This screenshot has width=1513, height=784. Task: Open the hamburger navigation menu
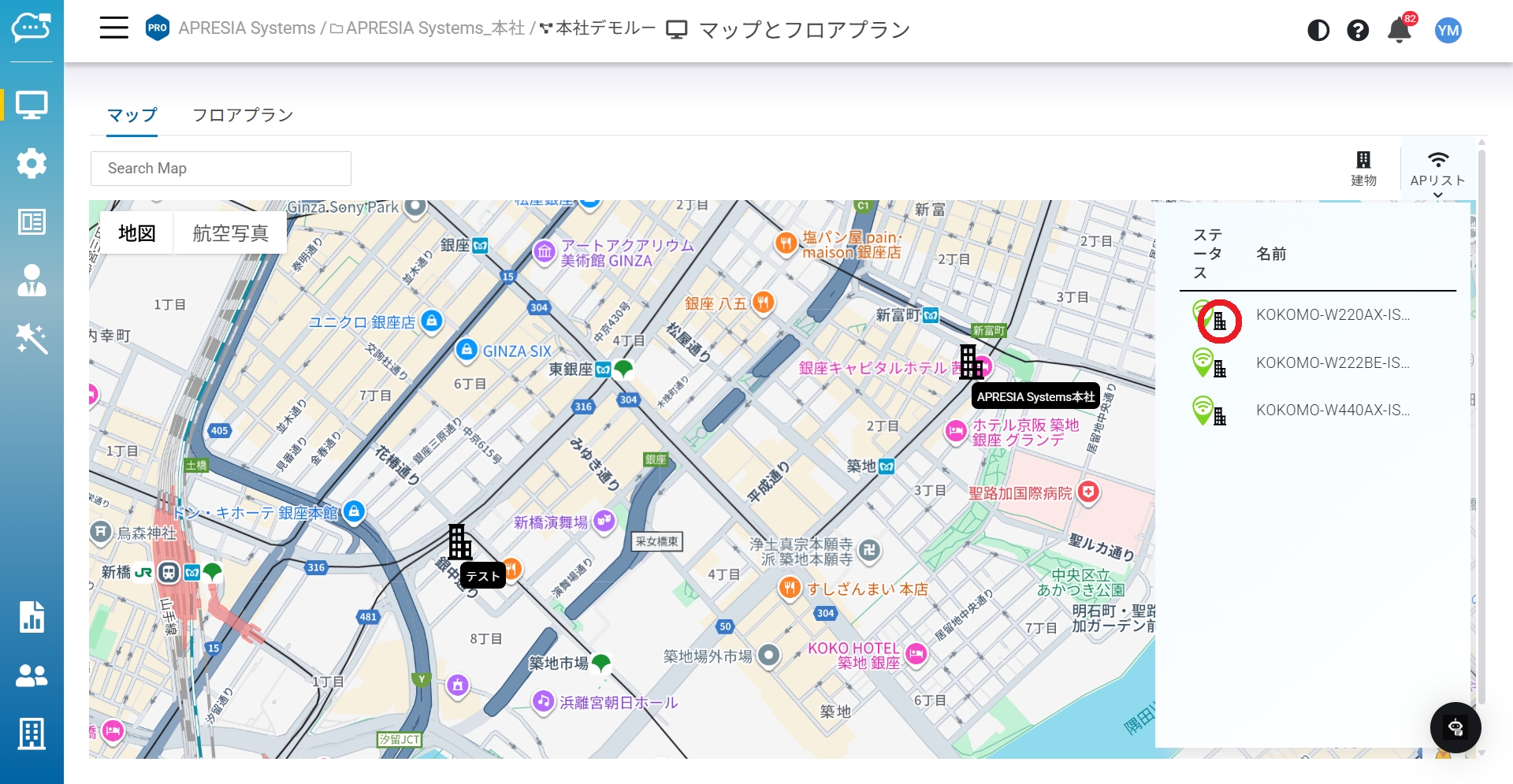coord(113,28)
